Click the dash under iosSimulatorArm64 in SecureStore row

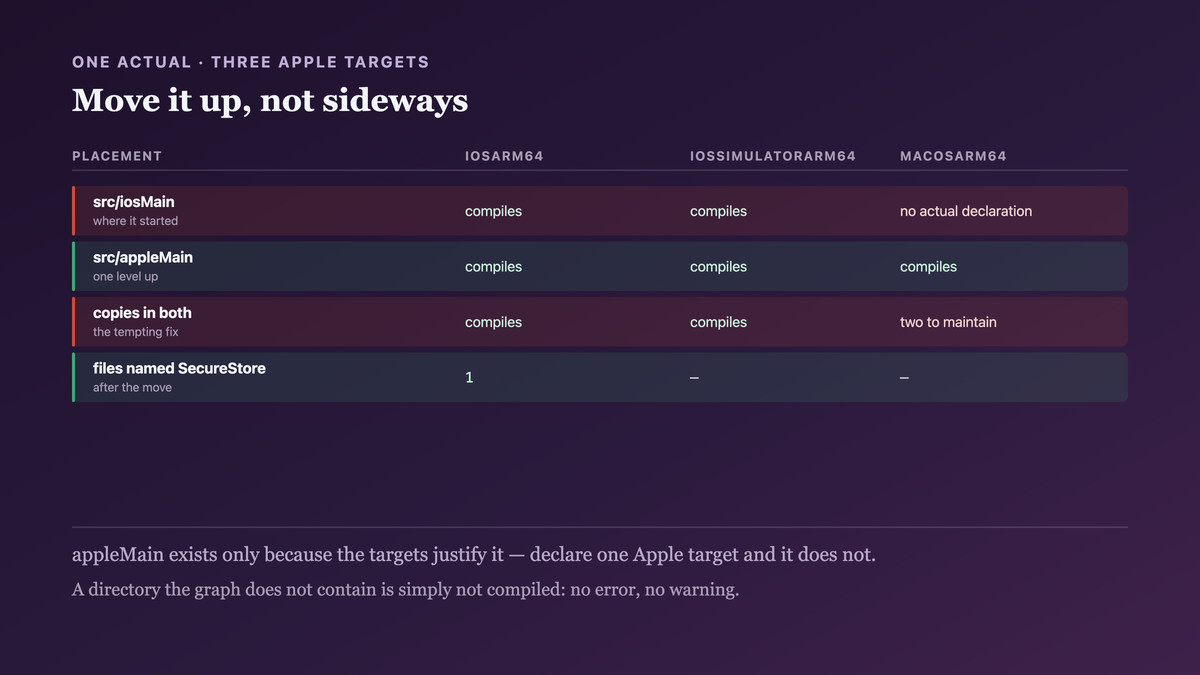click(x=695, y=378)
